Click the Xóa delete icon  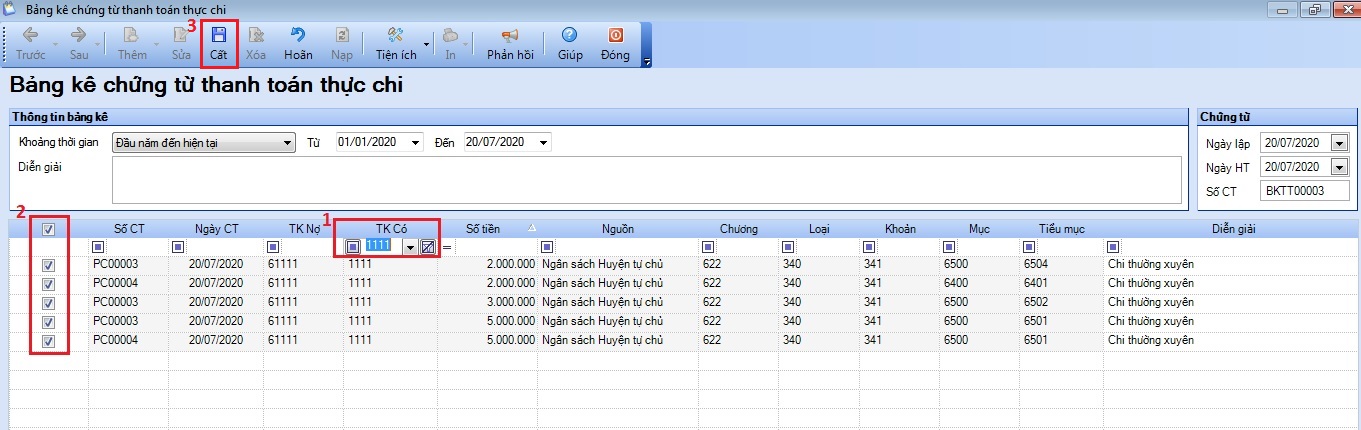click(256, 35)
